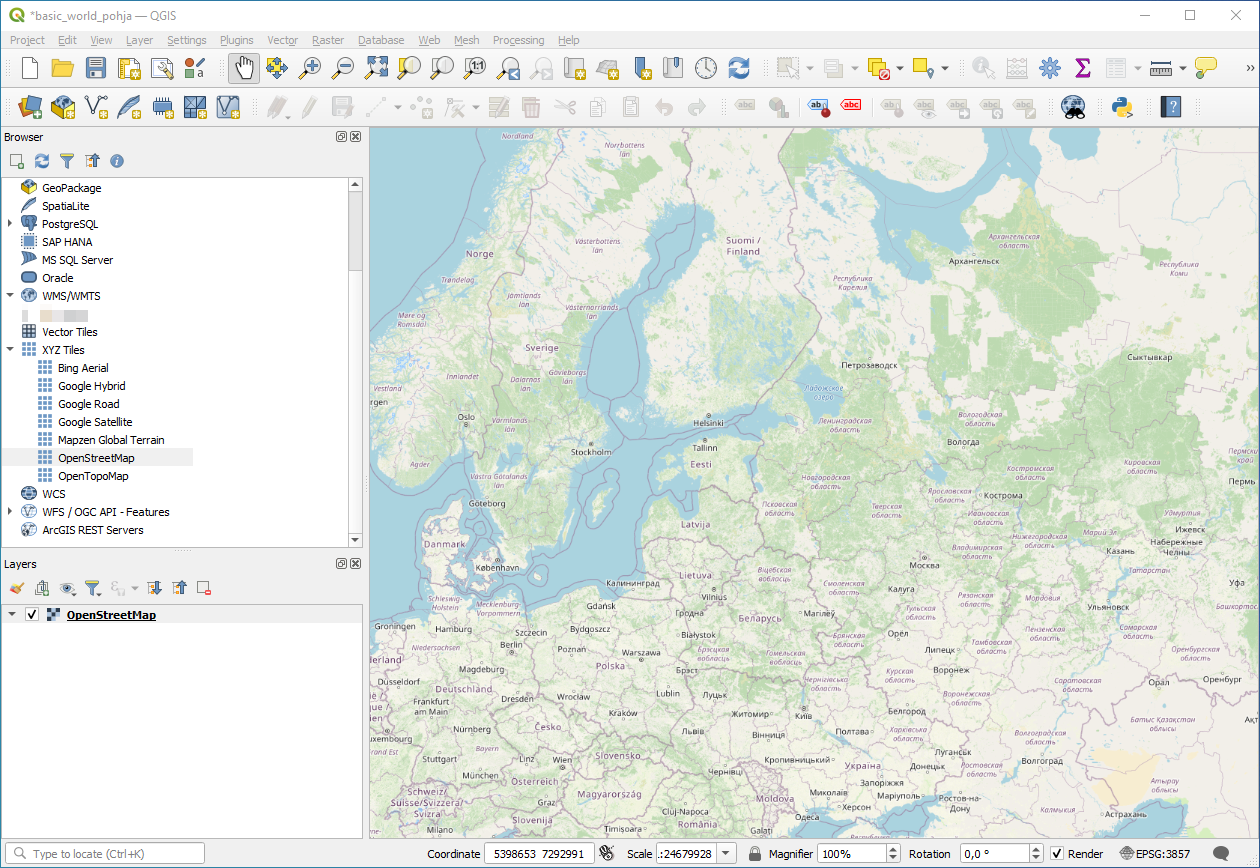Open the Scale dropdown arrow

coord(727,854)
